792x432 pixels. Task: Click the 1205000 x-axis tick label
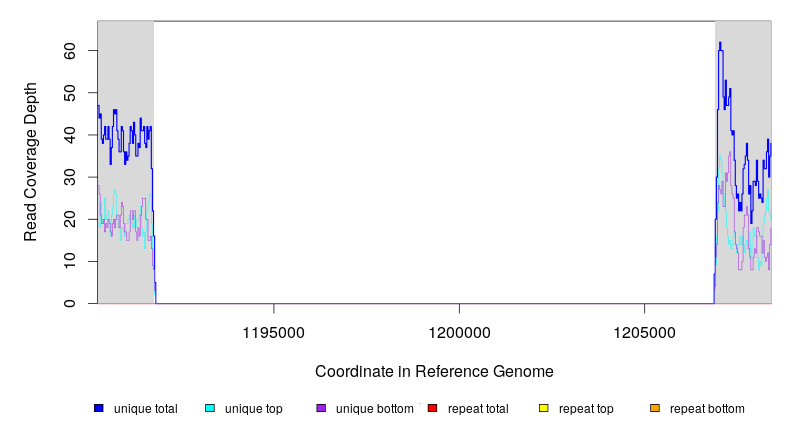tap(645, 331)
